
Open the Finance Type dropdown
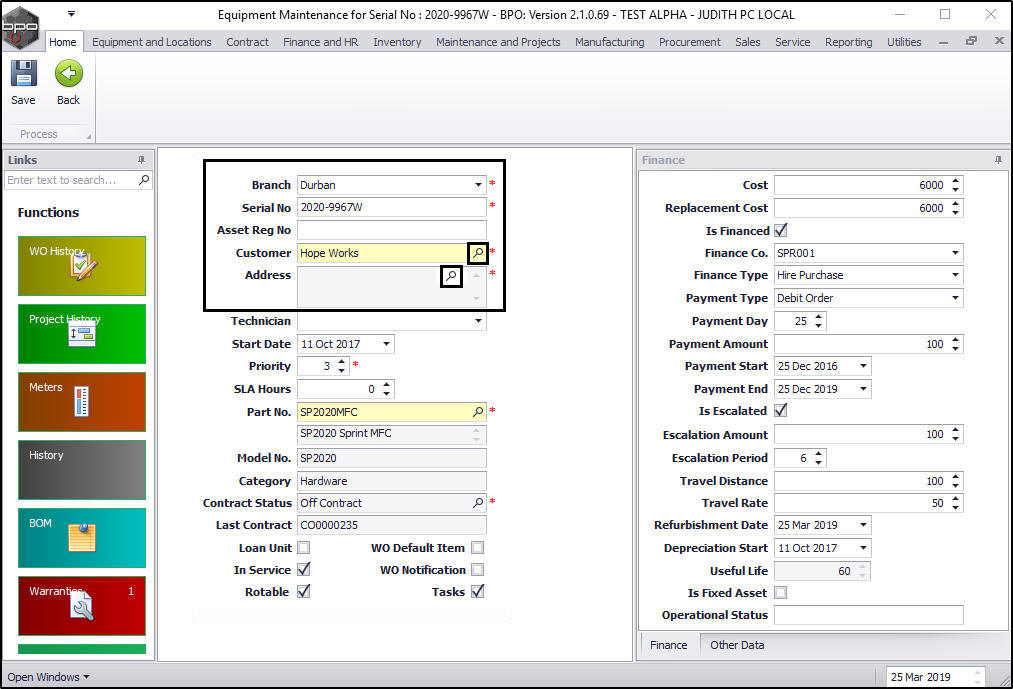point(955,275)
